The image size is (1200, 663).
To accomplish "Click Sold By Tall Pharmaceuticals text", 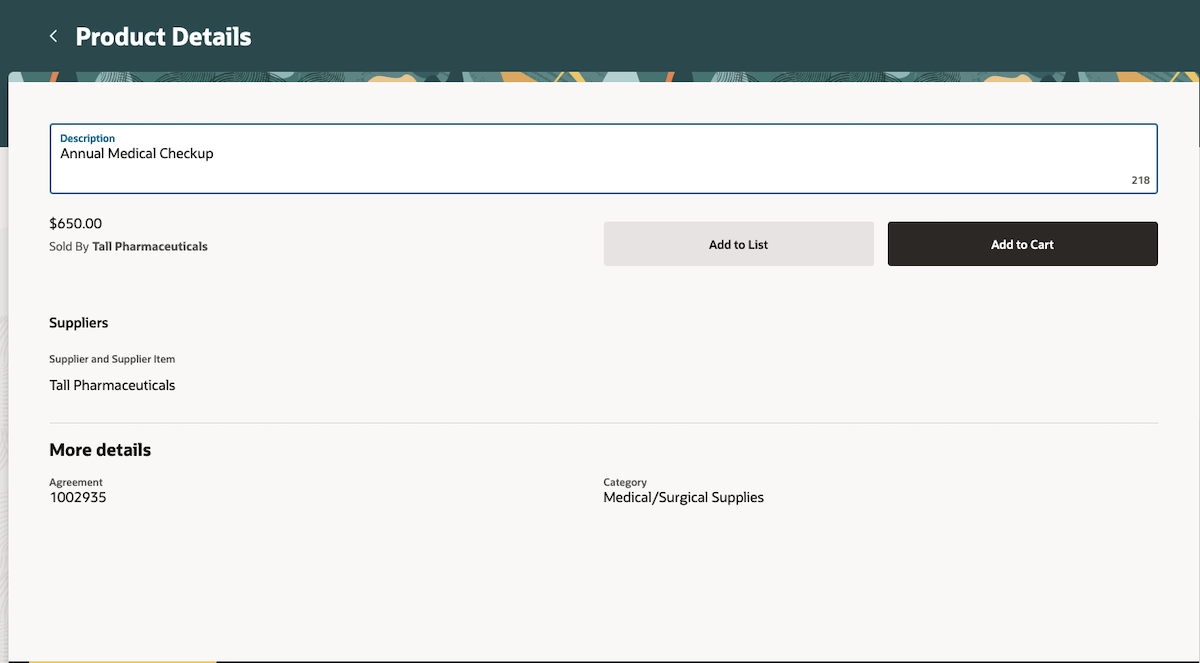I will point(128,246).
